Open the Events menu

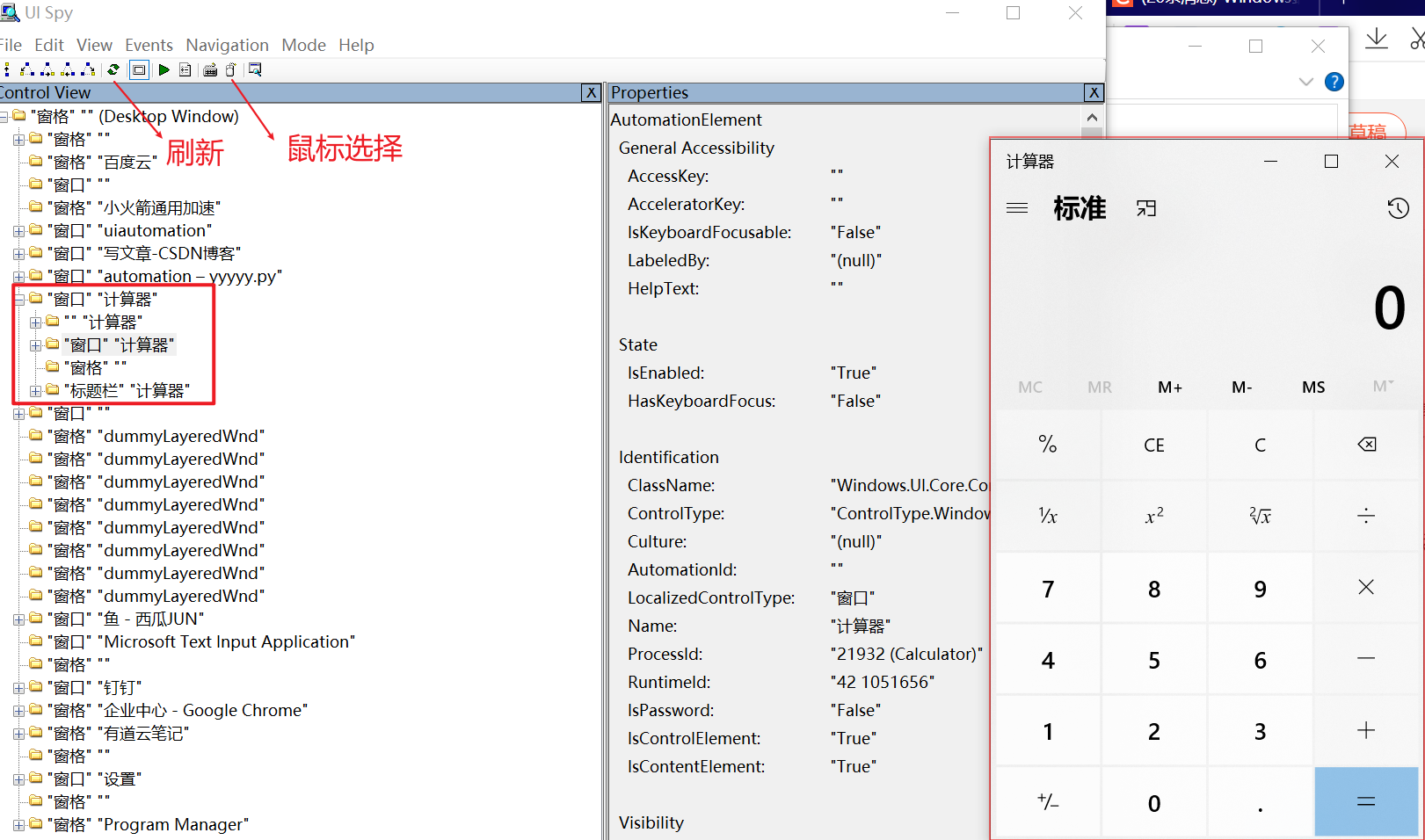point(149,45)
